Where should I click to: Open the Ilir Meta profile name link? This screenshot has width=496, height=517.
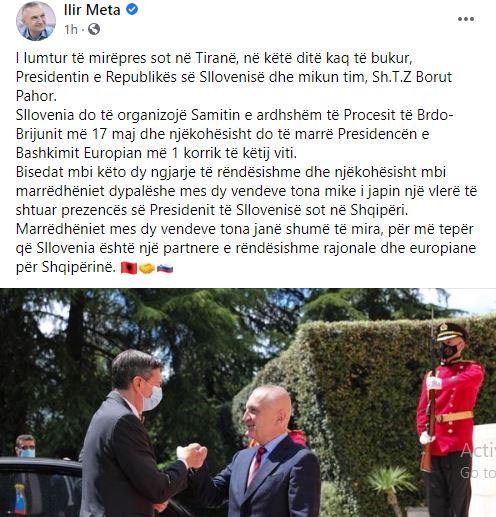(92, 10)
